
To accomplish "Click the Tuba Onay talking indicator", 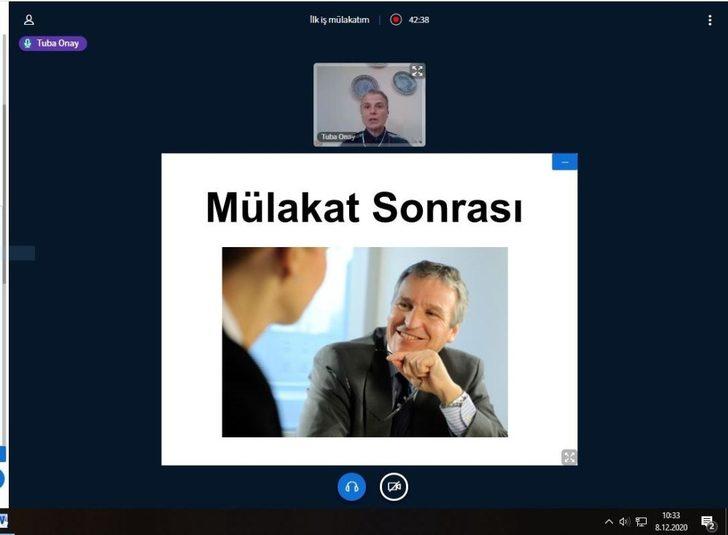I will (53, 44).
